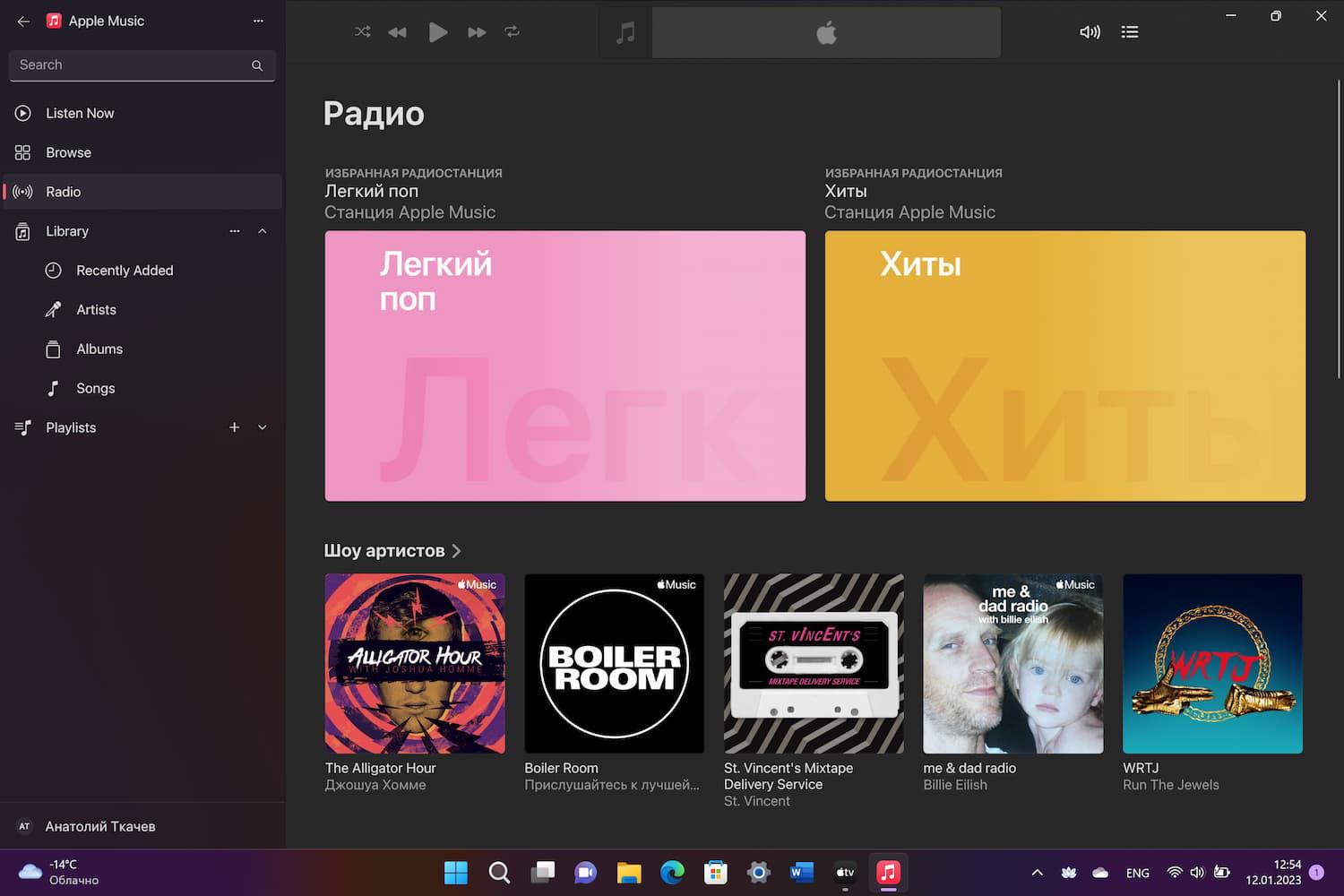The height and width of the screenshot is (896, 1344).
Task: Open the Wi-Fi network tray icon
Action: [x=1175, y=873]
